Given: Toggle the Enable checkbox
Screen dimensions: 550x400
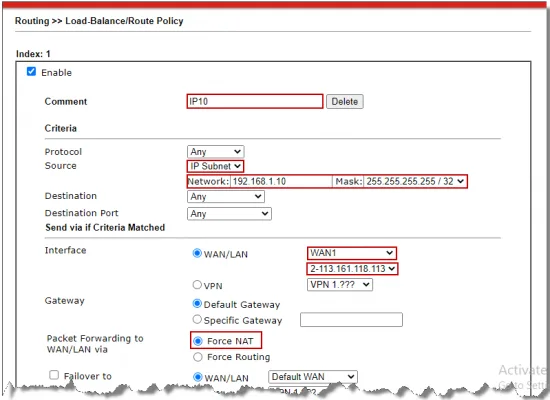Looking at the screenshot, I should [x=31, y=72].
